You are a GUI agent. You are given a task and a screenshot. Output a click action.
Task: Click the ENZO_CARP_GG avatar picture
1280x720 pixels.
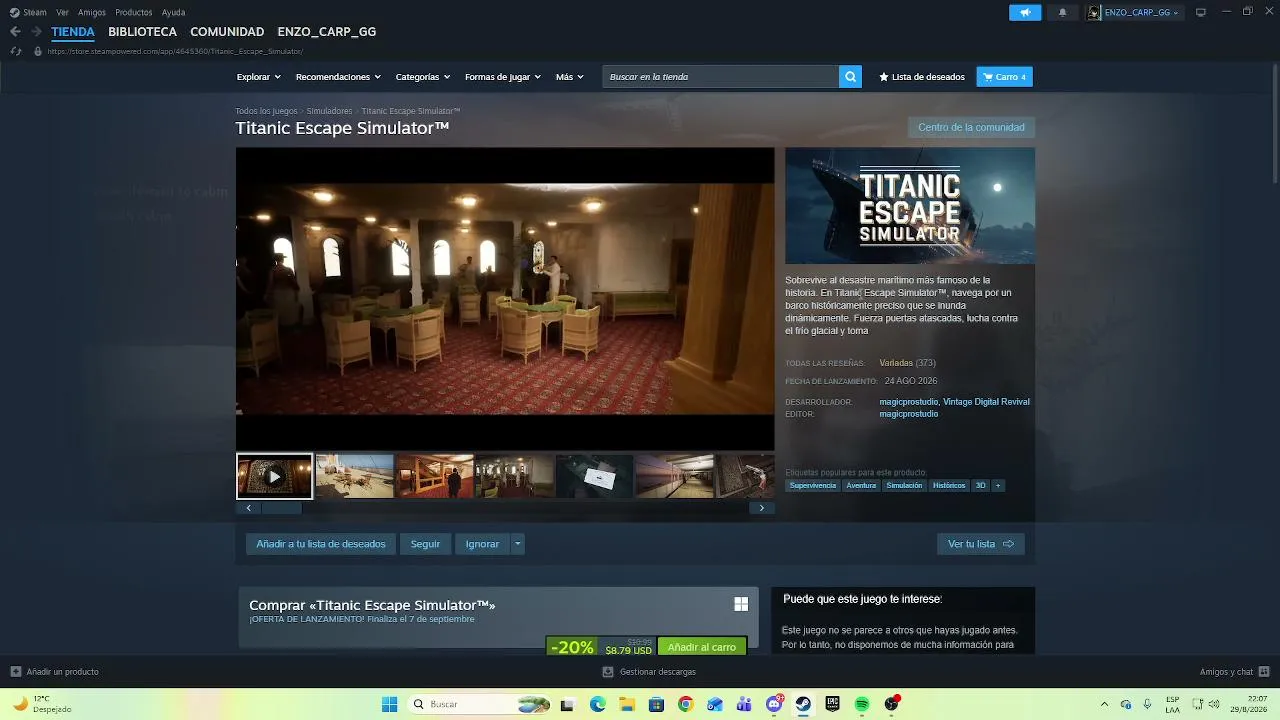(1094, 13)
